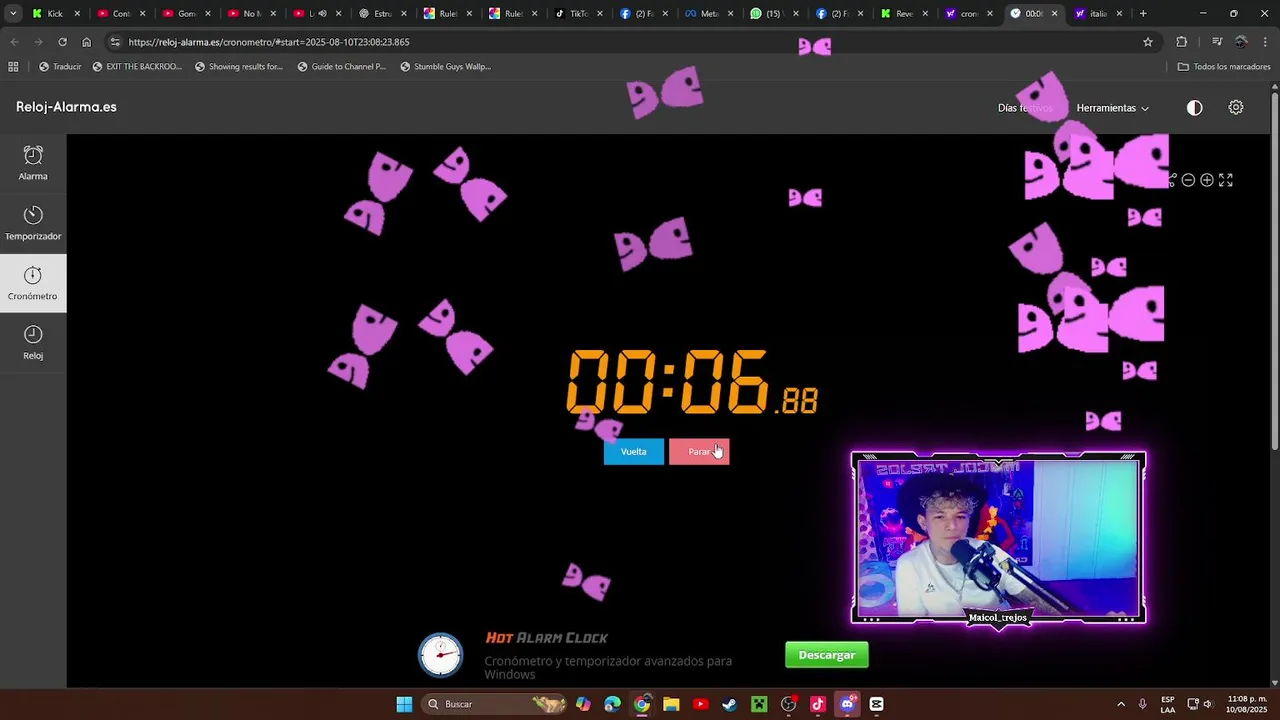Open OBS Studio from taskbar

(x=788, y=704)
